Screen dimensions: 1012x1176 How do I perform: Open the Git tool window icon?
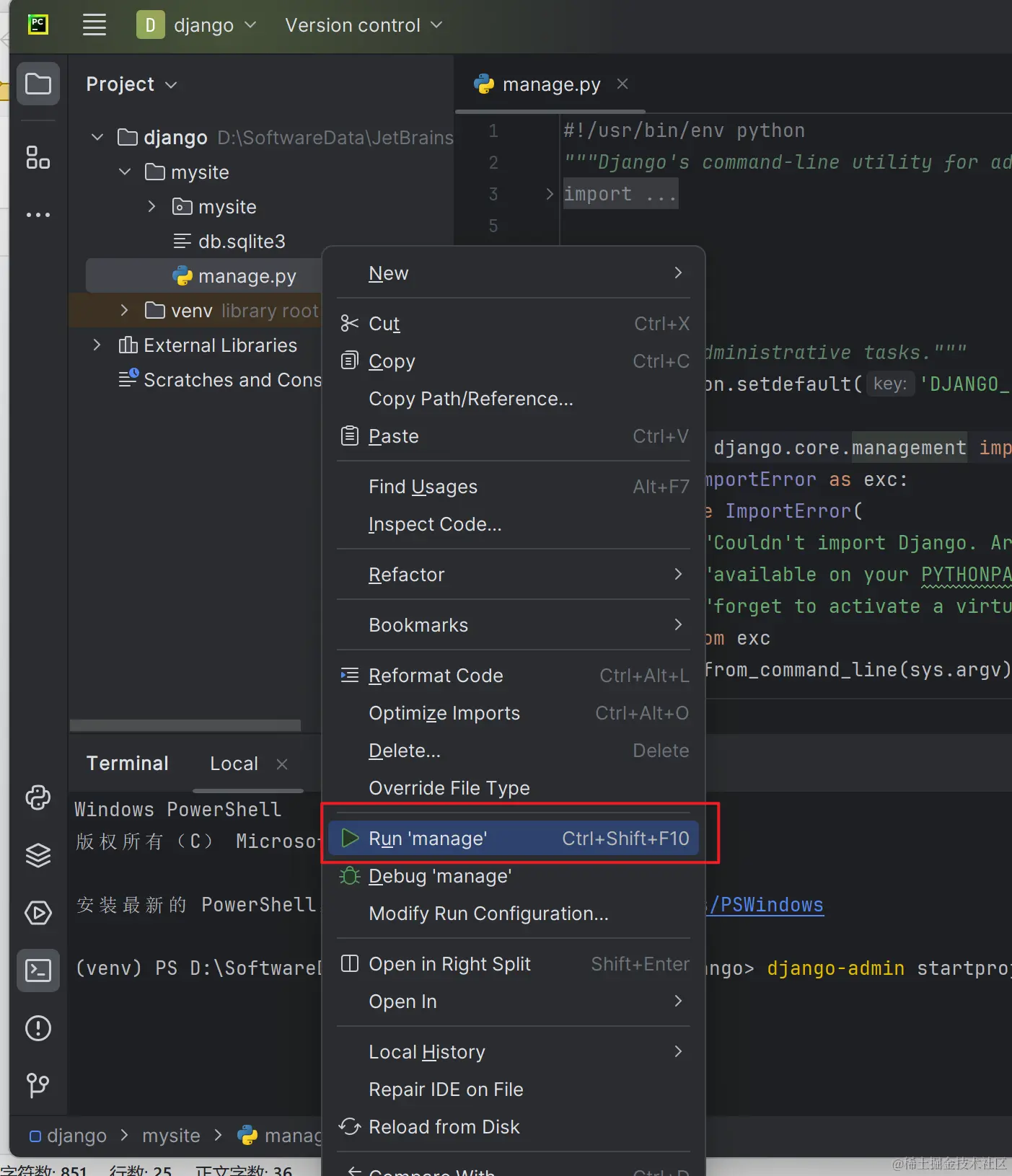[38, 1085]
